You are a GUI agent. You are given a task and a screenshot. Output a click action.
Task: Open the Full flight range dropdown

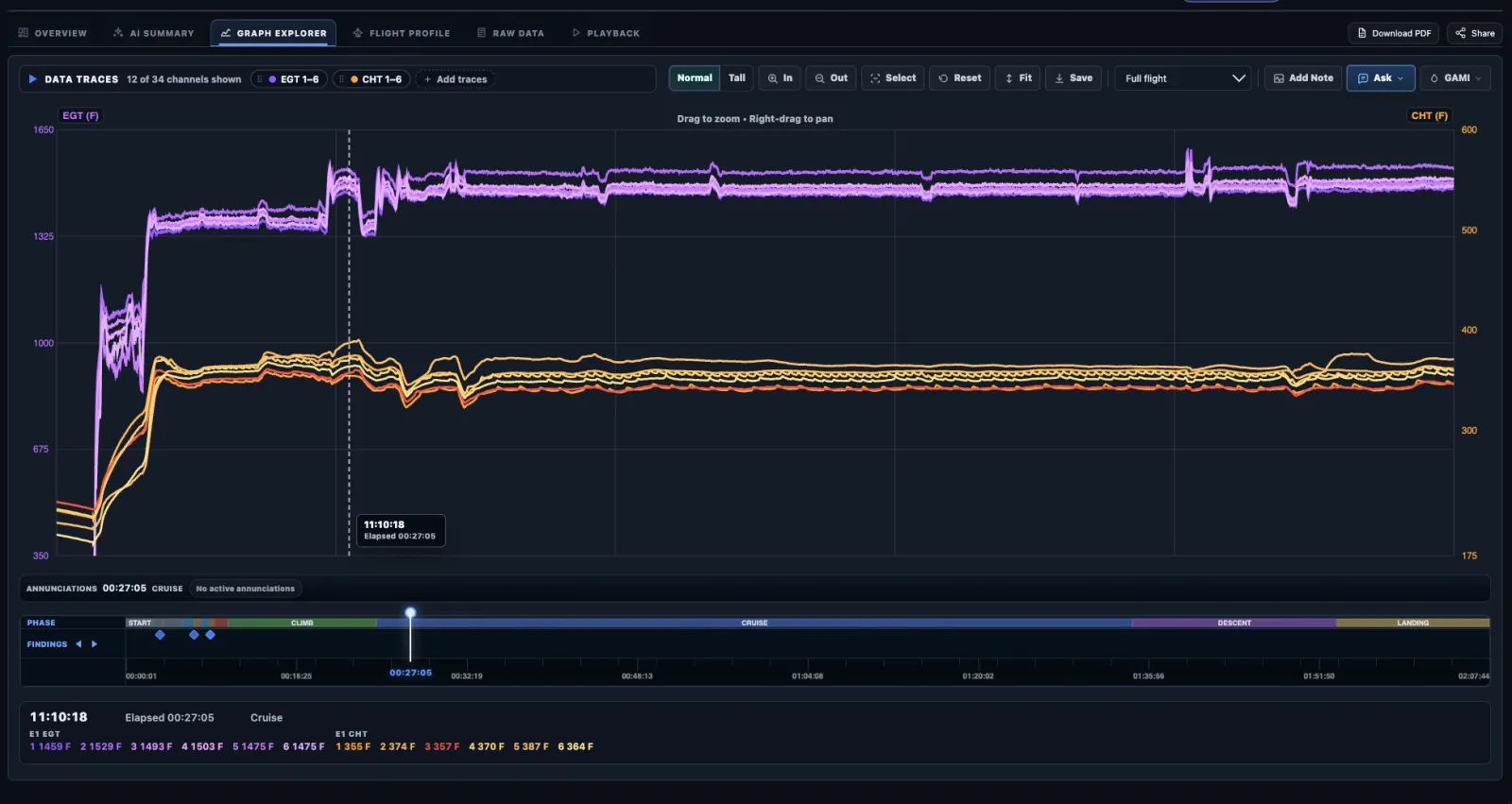[x=1184, y=78]
